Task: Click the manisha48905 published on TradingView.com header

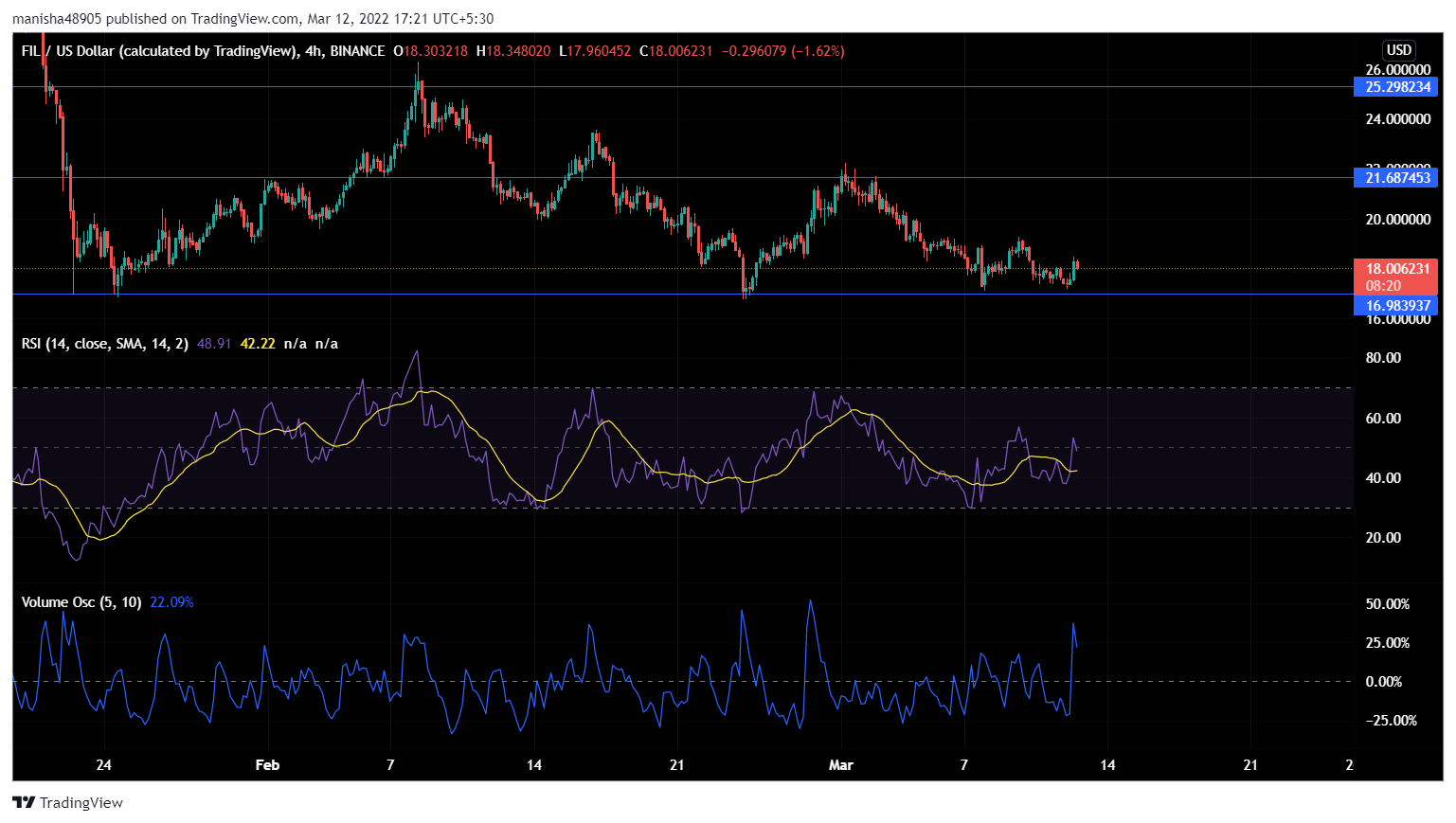Action: (253, 19)
